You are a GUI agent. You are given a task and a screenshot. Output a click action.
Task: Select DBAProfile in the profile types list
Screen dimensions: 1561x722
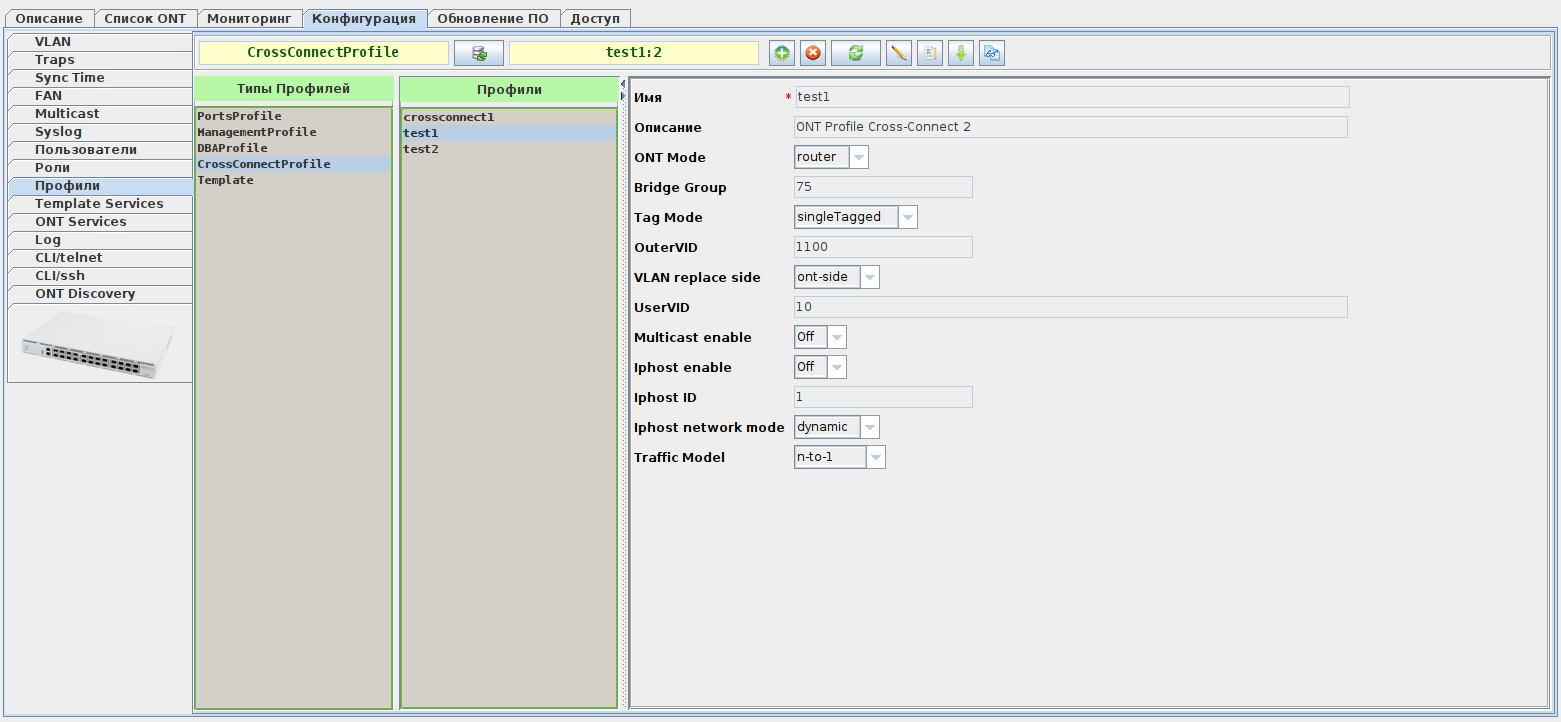[x=232, y=148]
